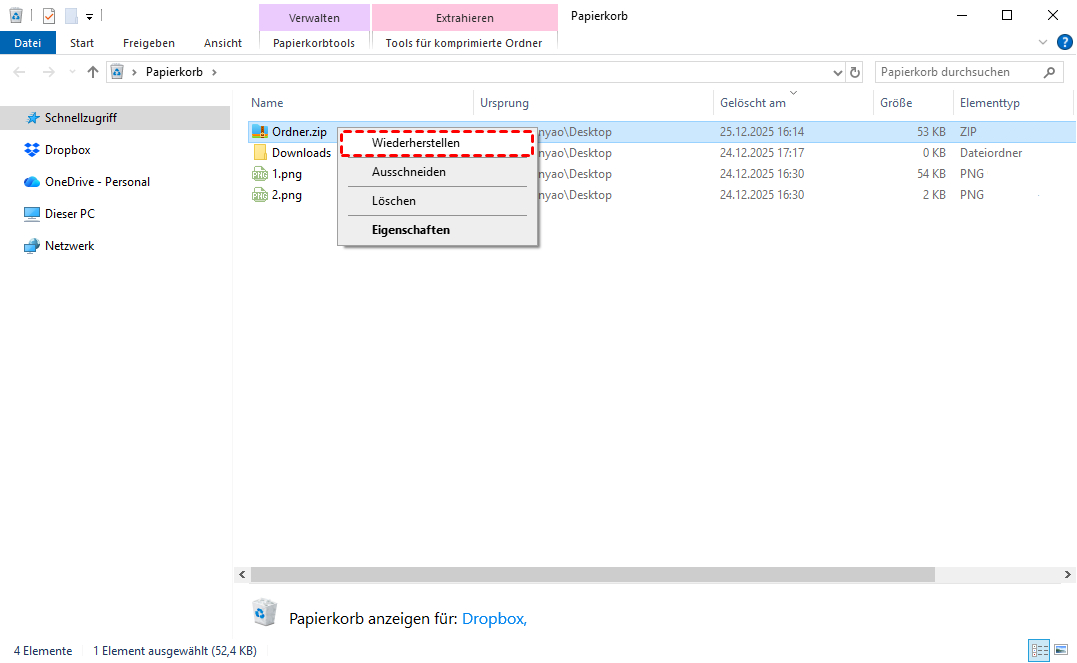Switch to large thumbnails view icon
This screenshot has height=663, width=1077.
pos(1061,650)
